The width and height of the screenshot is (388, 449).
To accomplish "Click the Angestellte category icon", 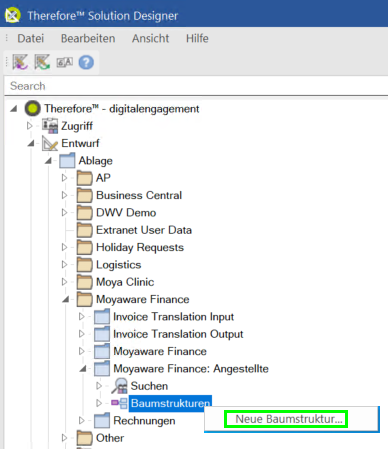I will tap(102, 369).
